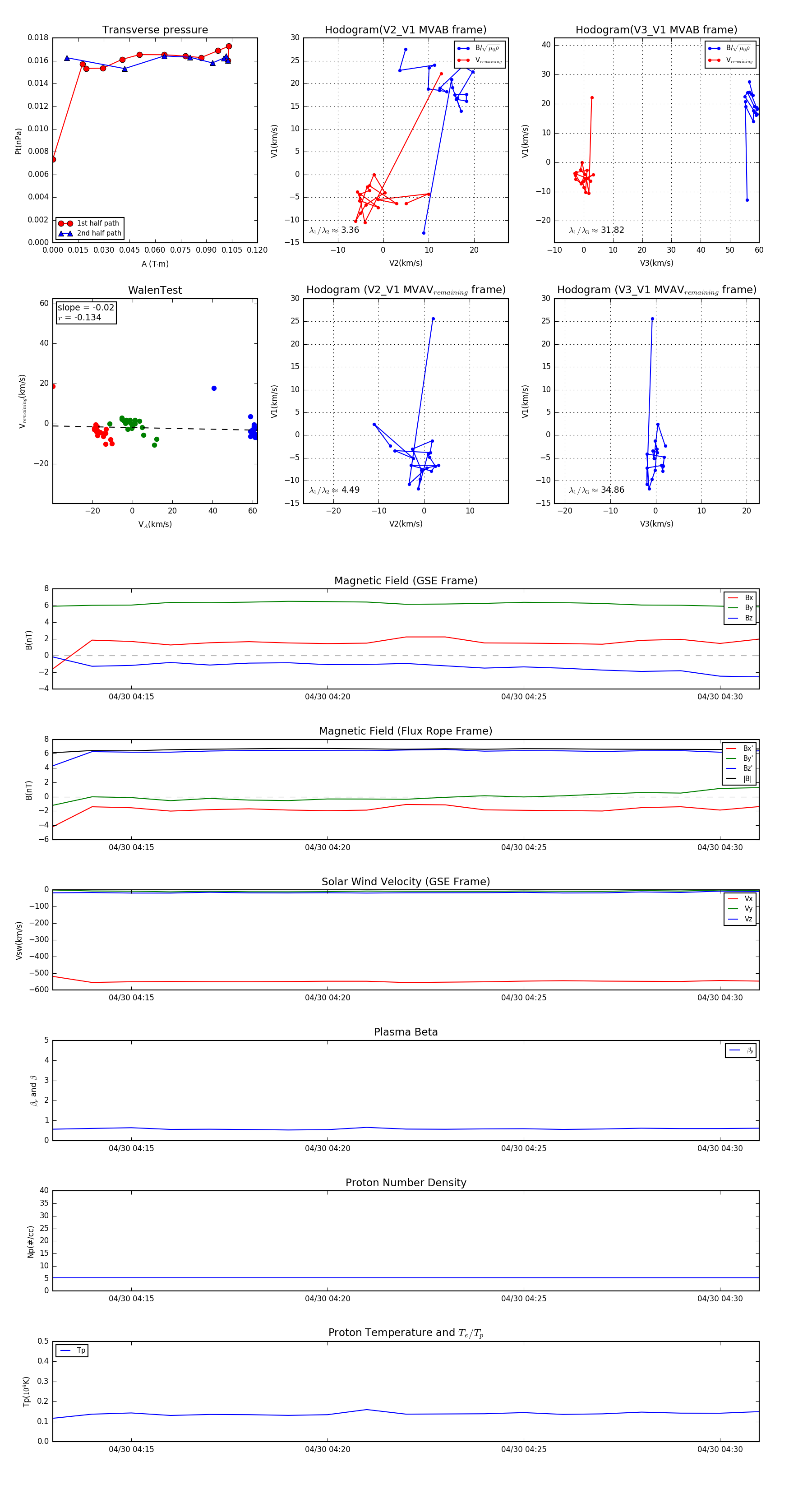Click the 'Pt(nPa)' y-axis label
Screen dimensions: 812x1489
click(x=18, y=140)
